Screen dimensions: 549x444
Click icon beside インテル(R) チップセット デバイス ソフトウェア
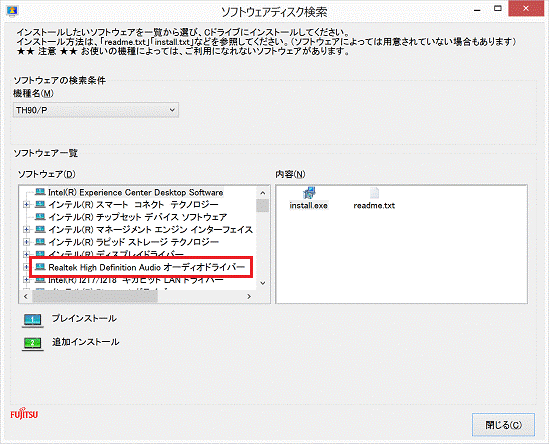[x=40, y=217]
